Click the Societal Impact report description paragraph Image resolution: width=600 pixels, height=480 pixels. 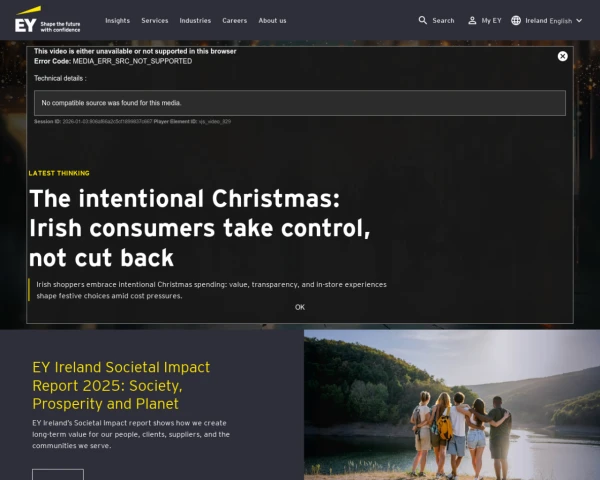131,434
